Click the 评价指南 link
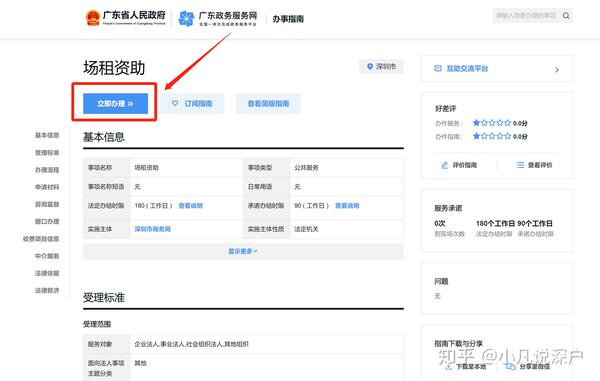The width and height of the screenshot is (600, 381). [465, 165]
